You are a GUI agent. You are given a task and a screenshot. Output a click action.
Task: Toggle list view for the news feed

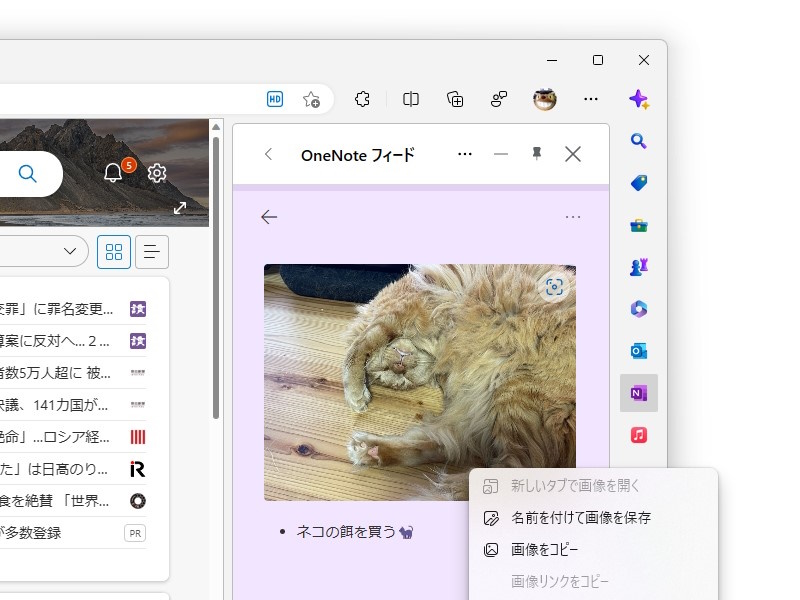151,252
